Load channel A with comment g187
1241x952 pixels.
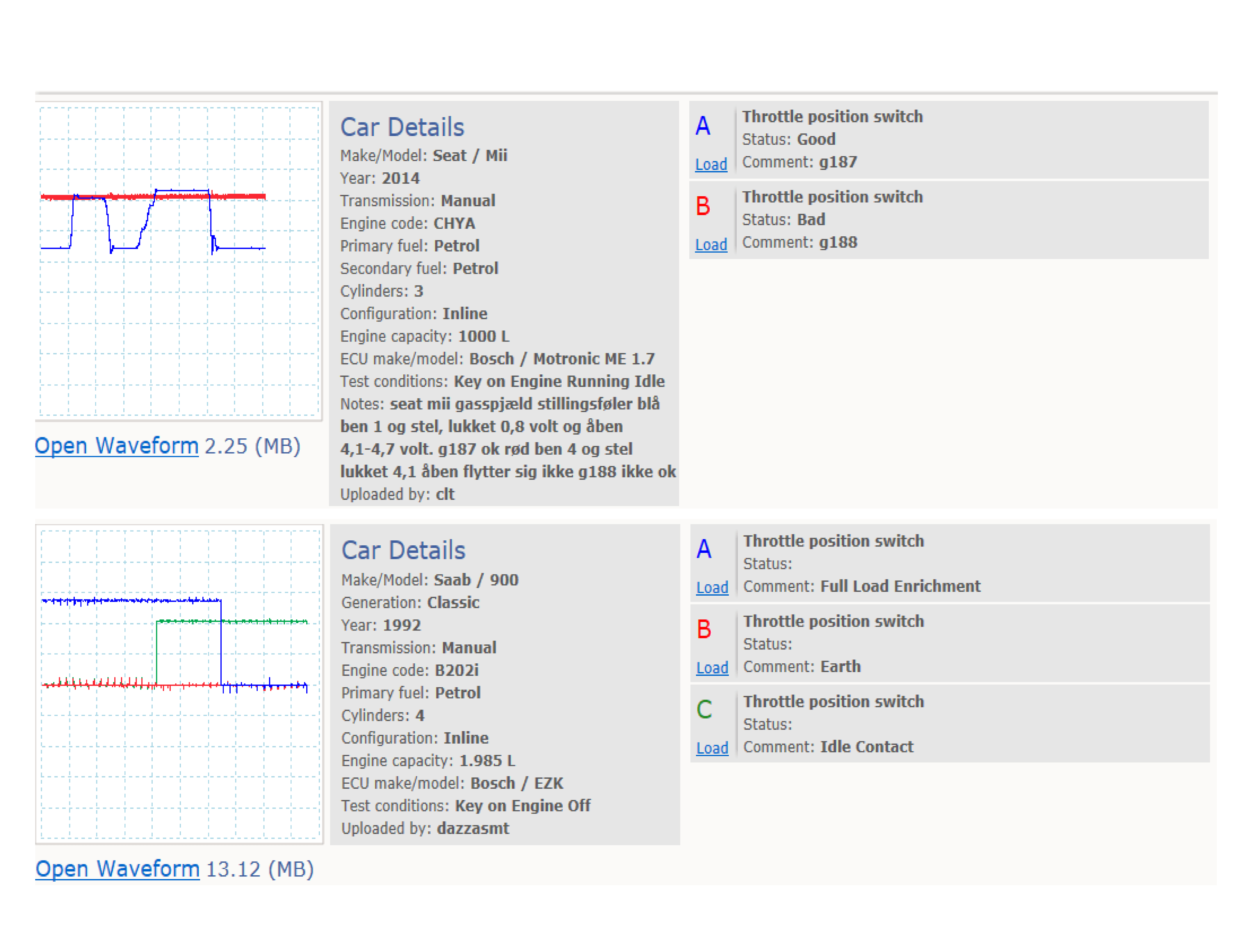[x=711, y=164]
